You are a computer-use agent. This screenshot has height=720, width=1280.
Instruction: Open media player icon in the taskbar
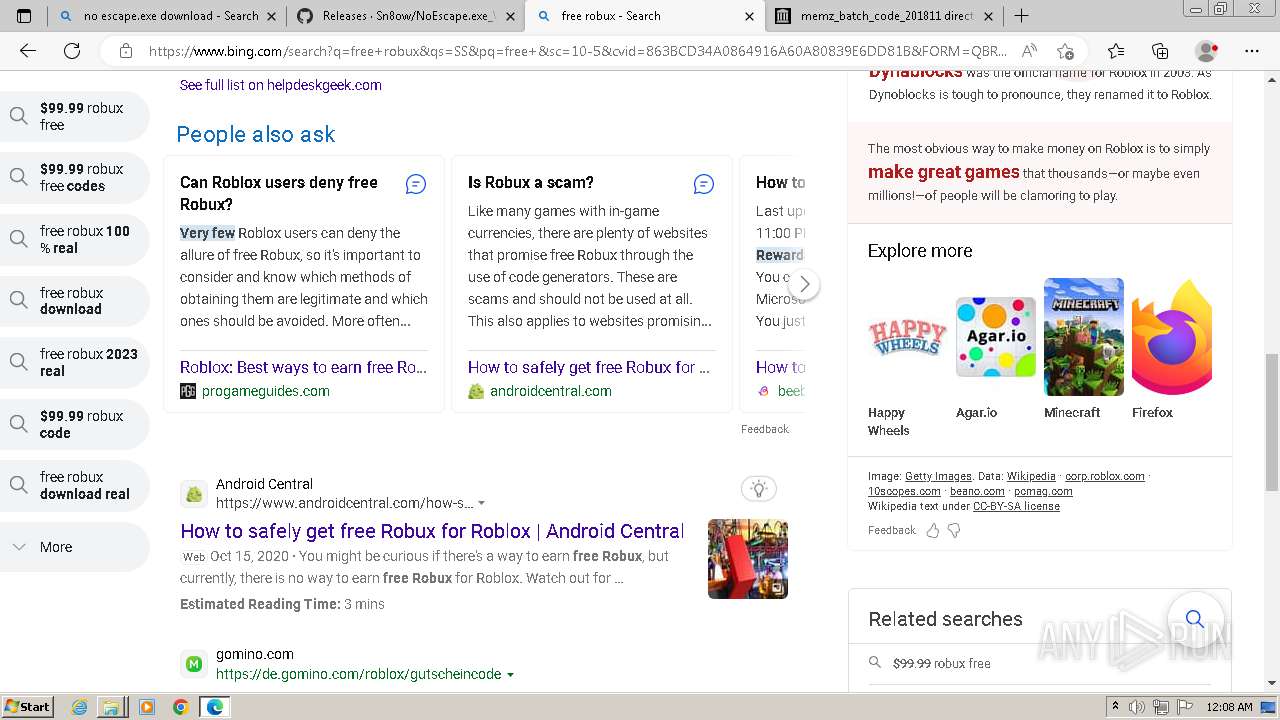click(x=147, y=707)
